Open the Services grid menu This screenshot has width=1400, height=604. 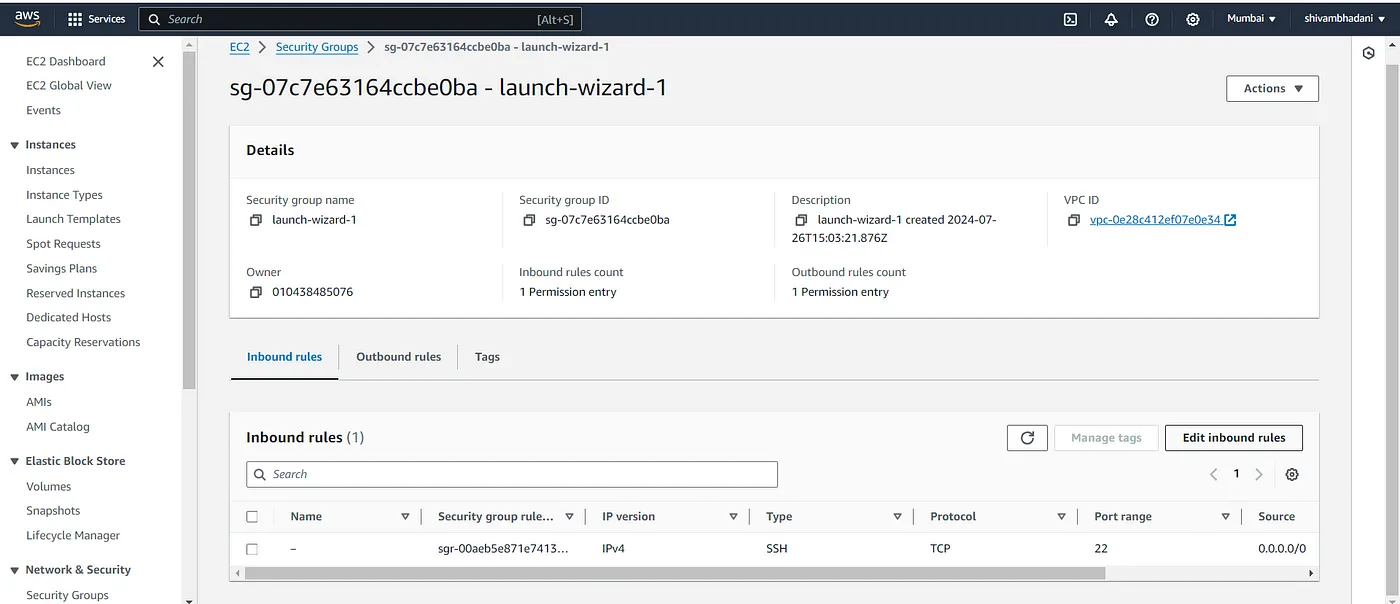coord(96,19)
